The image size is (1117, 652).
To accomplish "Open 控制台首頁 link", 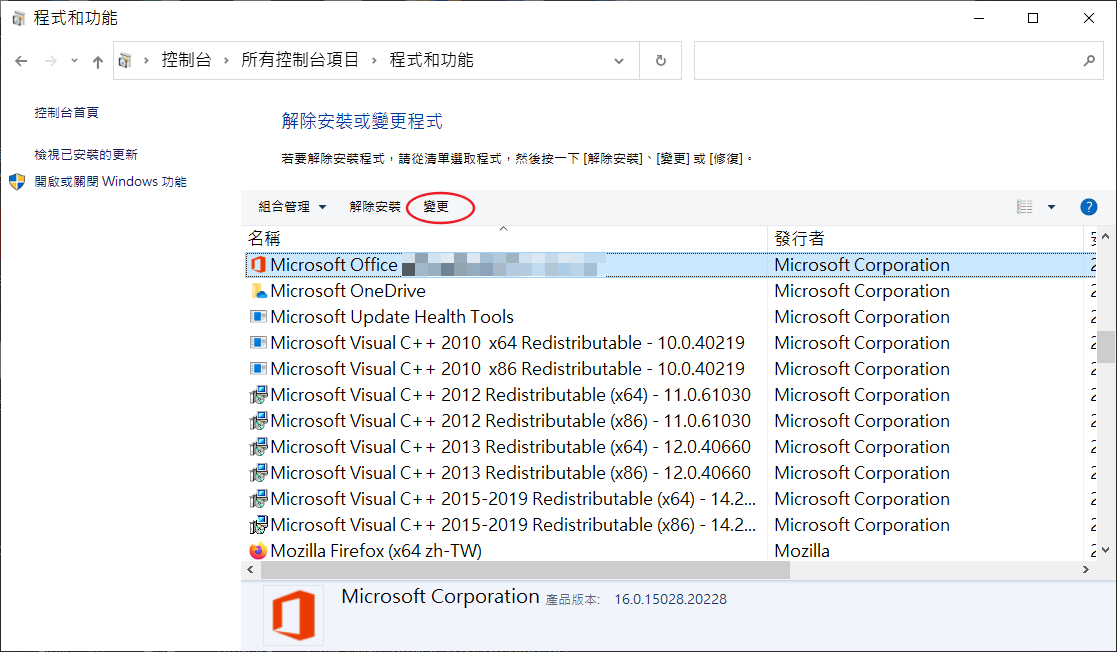I will [66, 113].
